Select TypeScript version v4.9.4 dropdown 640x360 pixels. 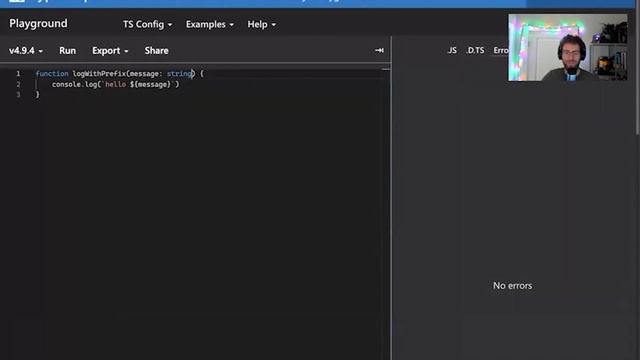(x=26, y=51)
